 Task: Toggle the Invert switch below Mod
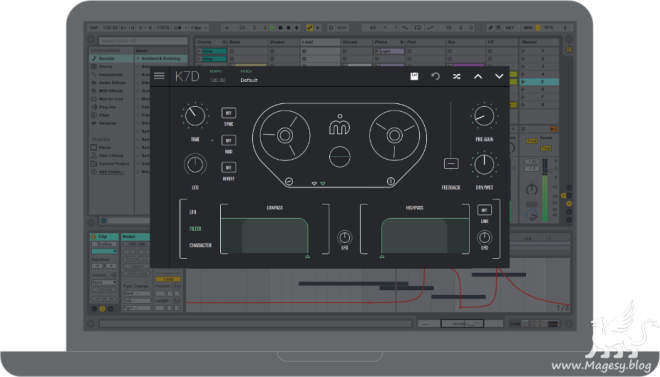pyautogui.click(x=229, y=167)
